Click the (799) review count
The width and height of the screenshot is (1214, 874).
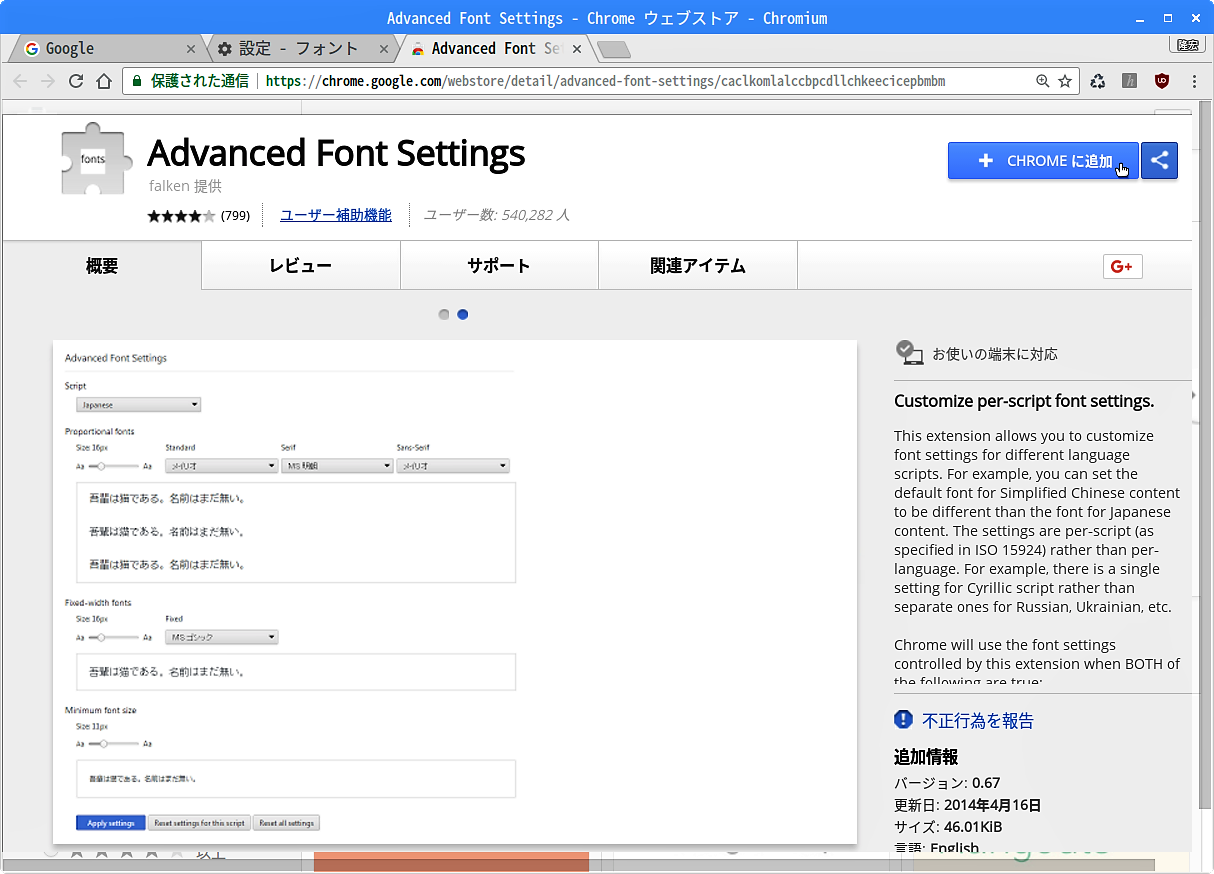[x=235, y=215]
